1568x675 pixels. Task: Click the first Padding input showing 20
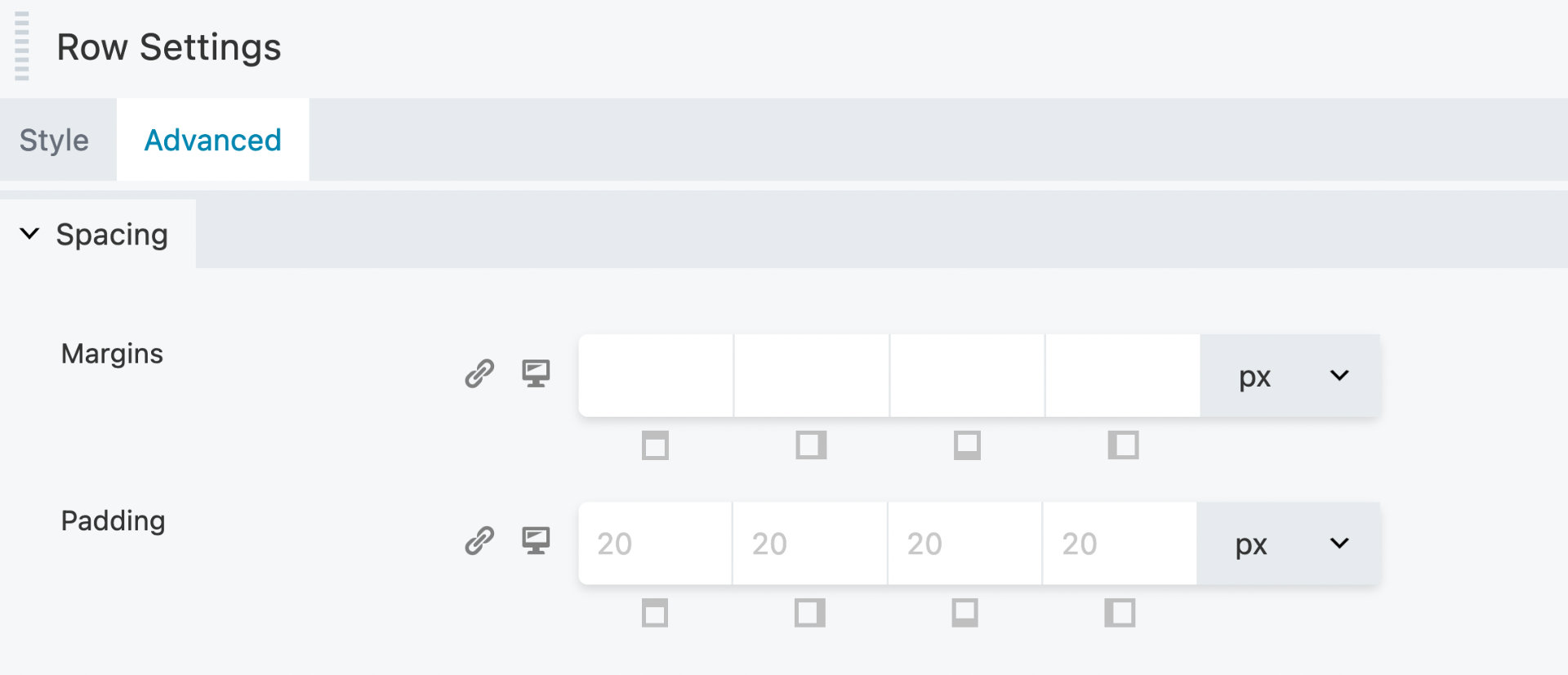(x=653, y=543)
